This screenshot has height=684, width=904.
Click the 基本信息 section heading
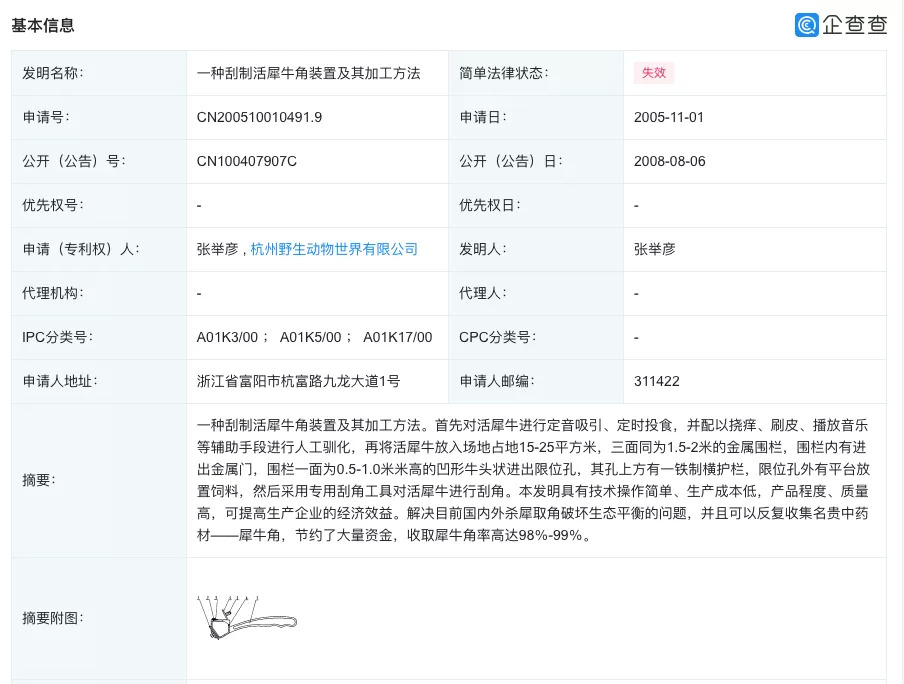tap(43, 25)
